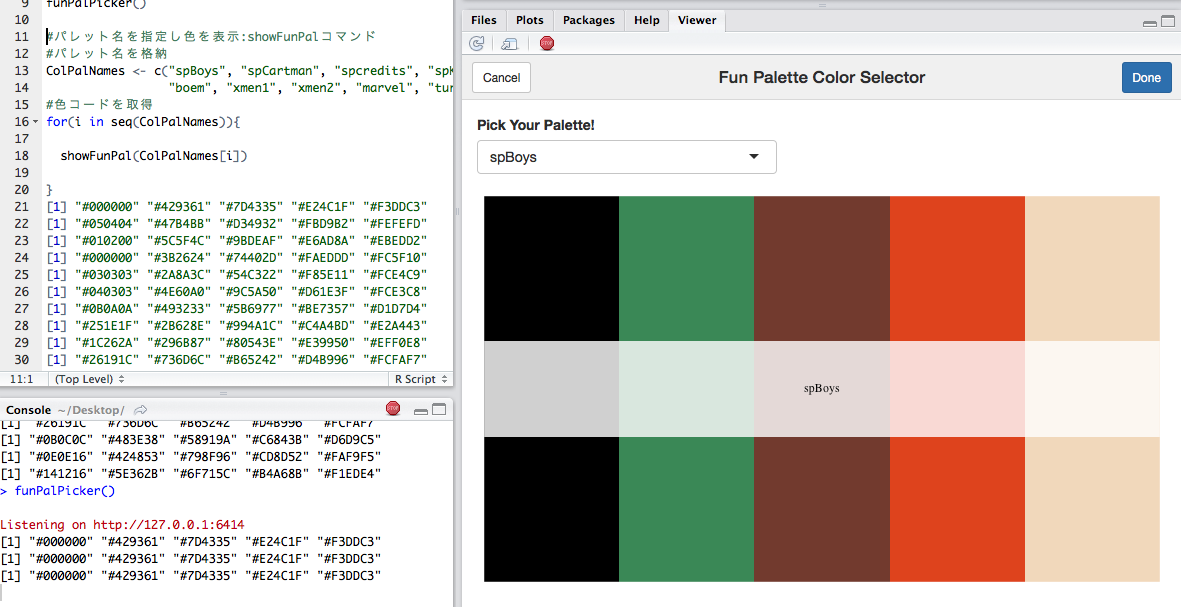Open the spBoys palette dropdown
This screenshot has height=607, width=1181.
pos(627,157)
